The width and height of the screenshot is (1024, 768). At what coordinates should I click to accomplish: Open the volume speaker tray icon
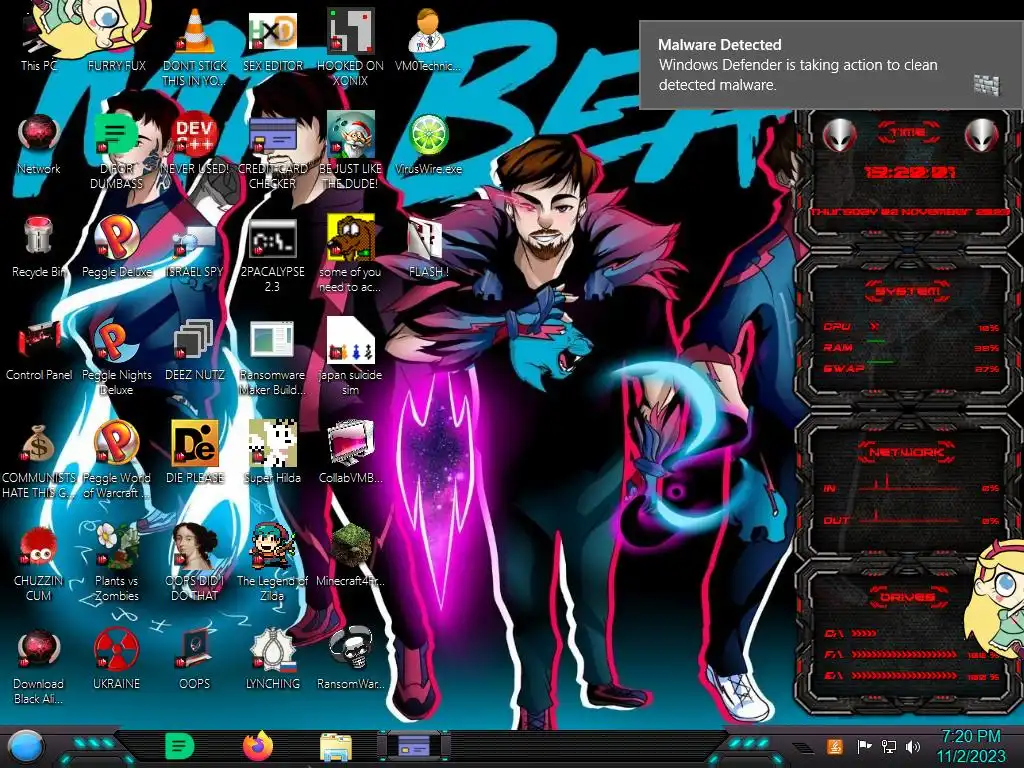(x=913, y=746)
